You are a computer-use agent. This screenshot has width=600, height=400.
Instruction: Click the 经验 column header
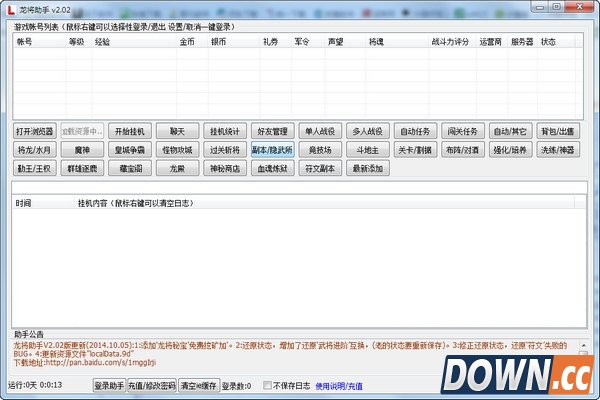(134, 42)
